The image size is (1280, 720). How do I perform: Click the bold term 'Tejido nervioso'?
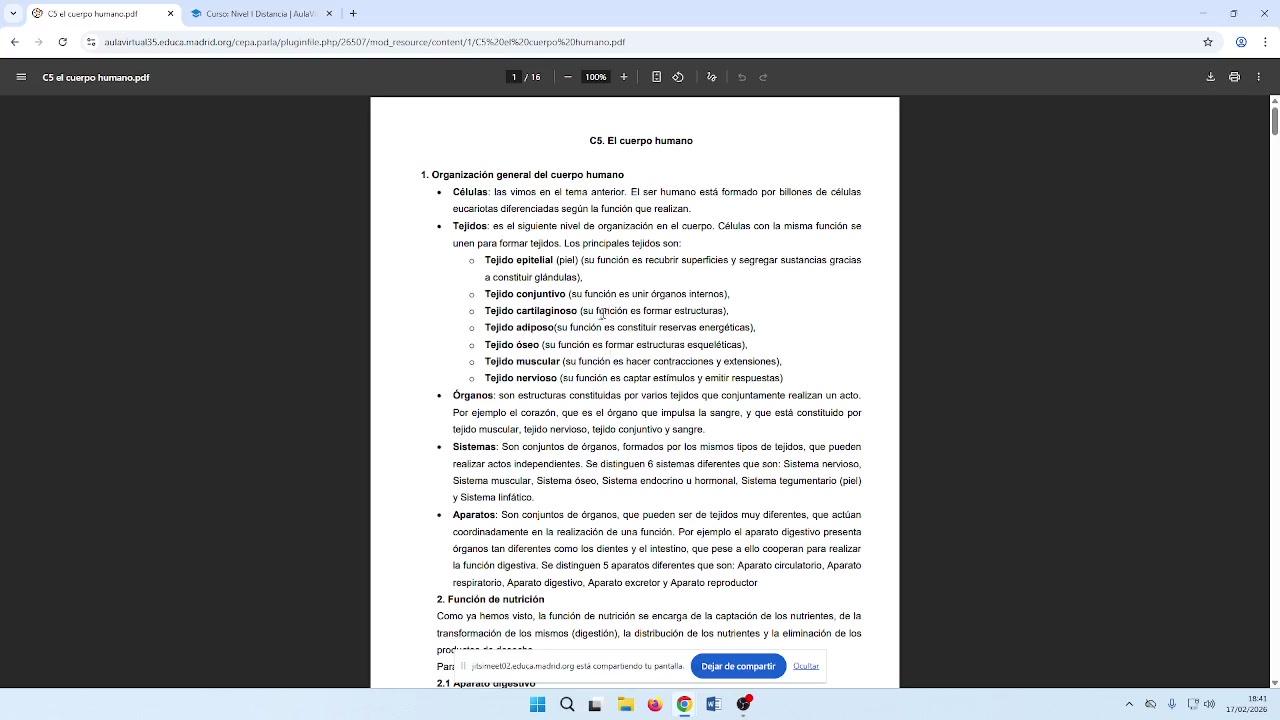click(x=520, y=379)
